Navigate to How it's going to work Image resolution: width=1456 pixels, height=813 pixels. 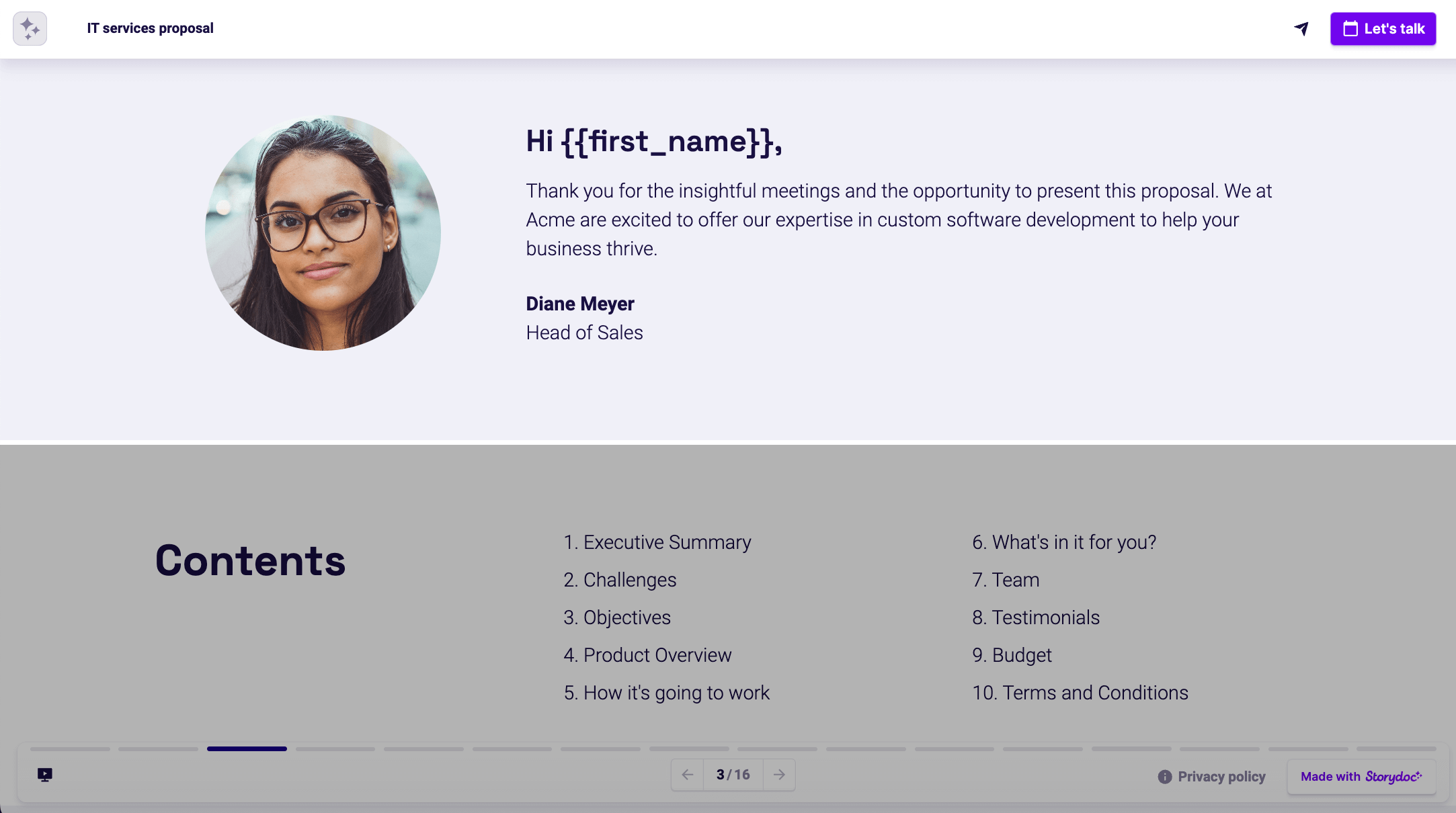(x=666, y=693)
